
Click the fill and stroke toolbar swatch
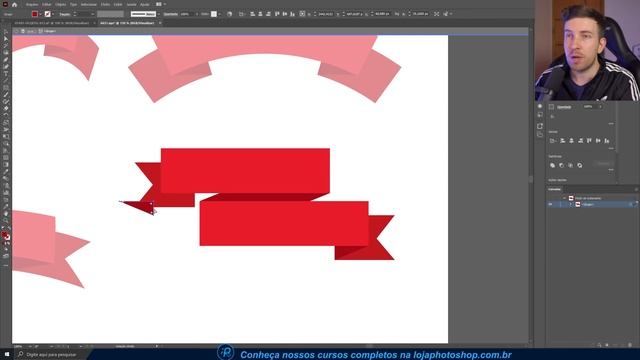[x=5, y=236]
